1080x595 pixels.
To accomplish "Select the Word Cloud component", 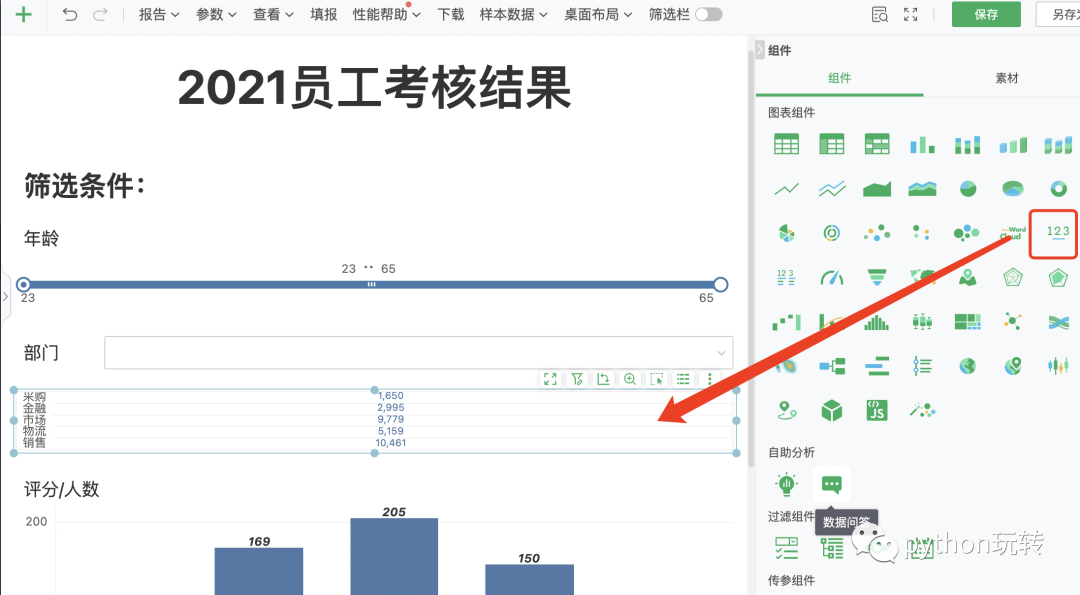I will 1012,233.
